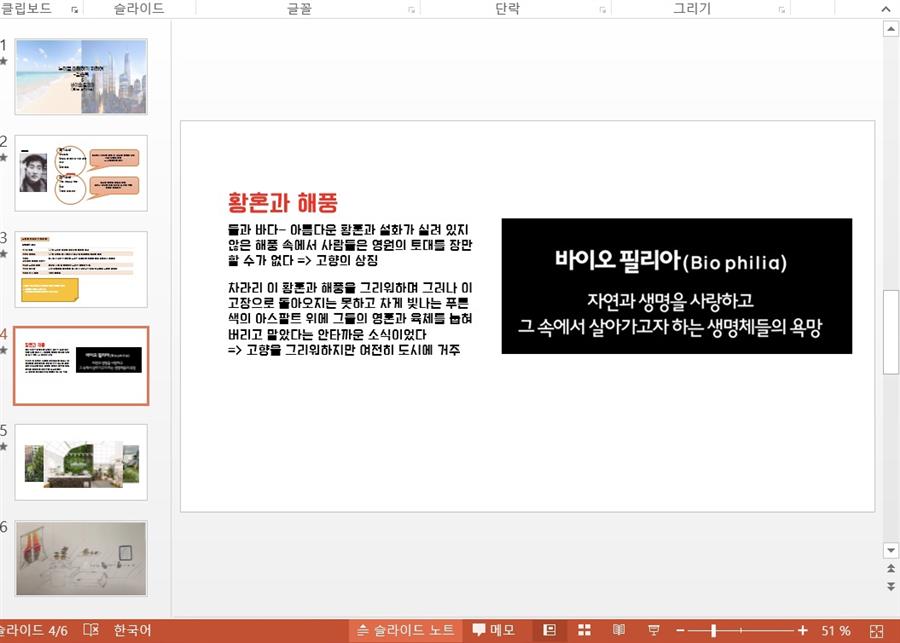Select slide 1 beach and city thumbnail
The image size is (900, 643).
81,76
